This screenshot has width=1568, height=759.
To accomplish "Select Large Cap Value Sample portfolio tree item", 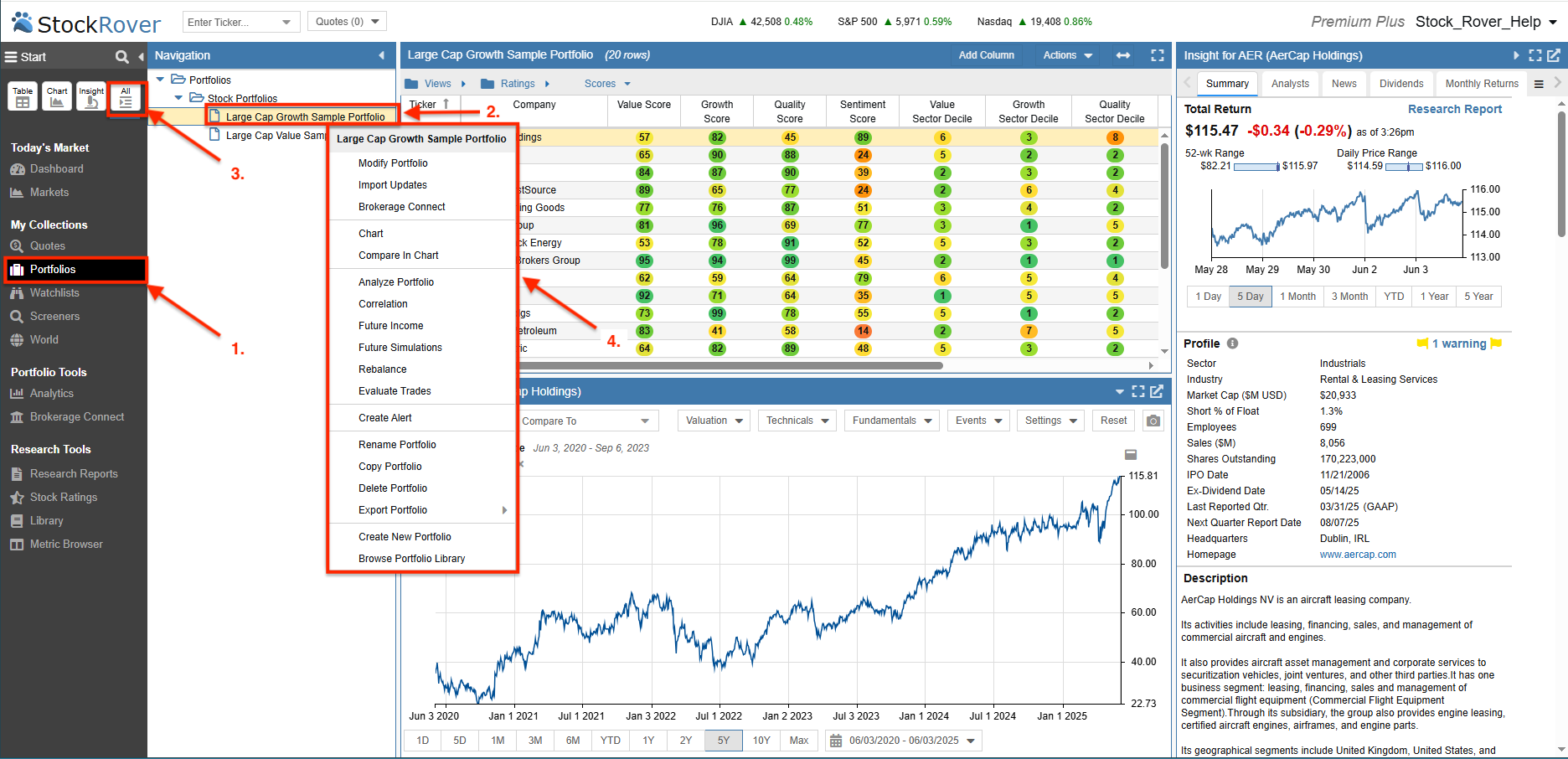I will tap(276, 136).
